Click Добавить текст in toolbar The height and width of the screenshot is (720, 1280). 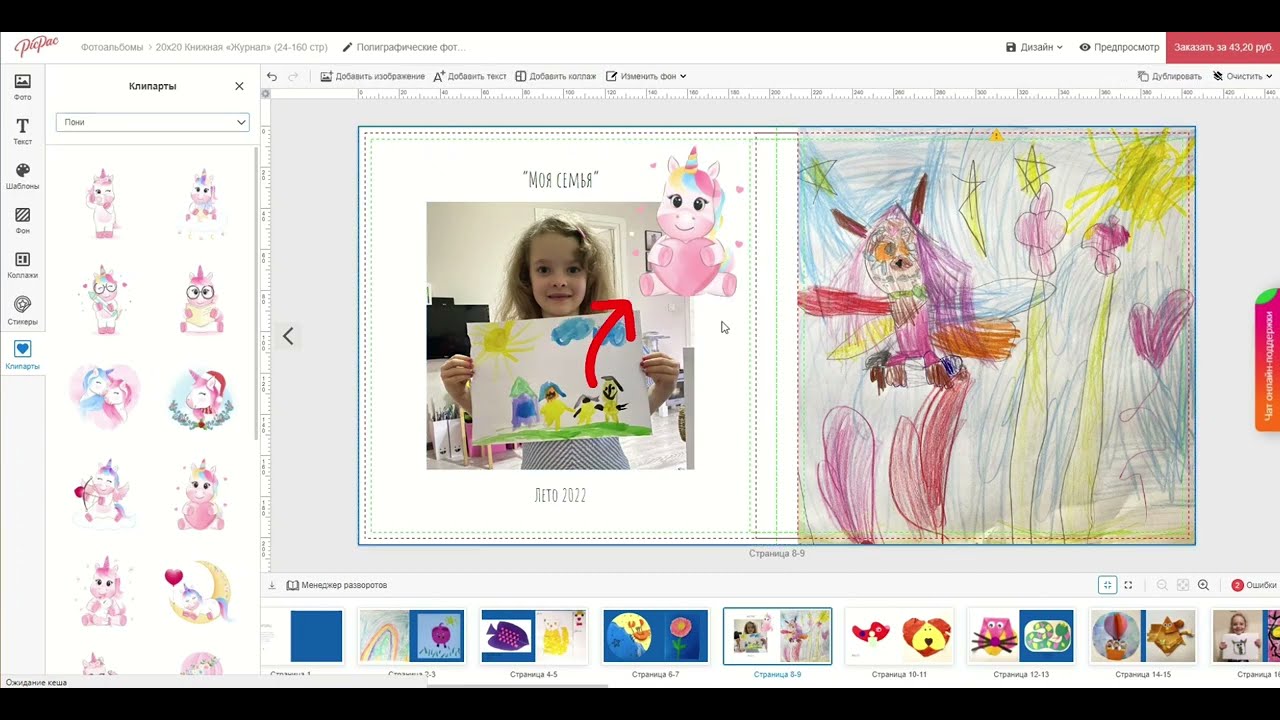click(x=470, y=76)
